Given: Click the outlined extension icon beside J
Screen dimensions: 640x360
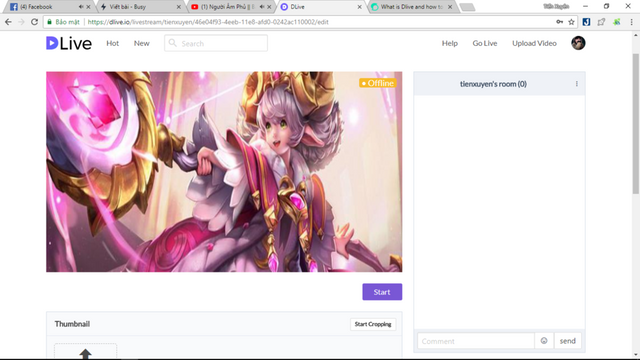Looking at the screenshot, I should click(x=601, y=22).
